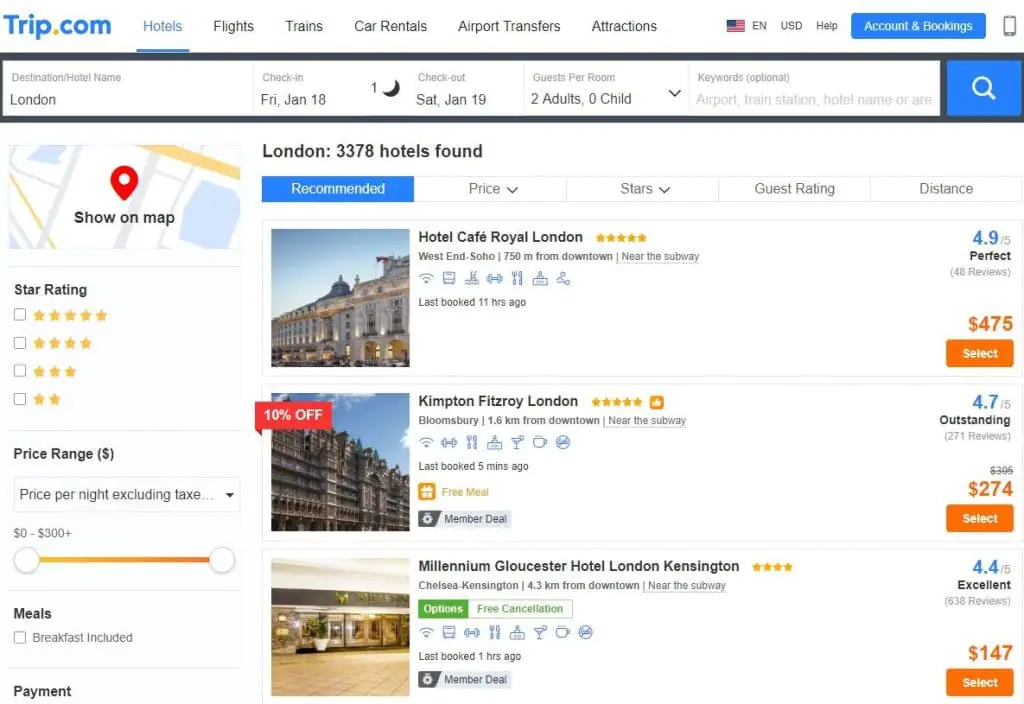Click swimming pool icon for Hotel Café Royal

[472, 279]
